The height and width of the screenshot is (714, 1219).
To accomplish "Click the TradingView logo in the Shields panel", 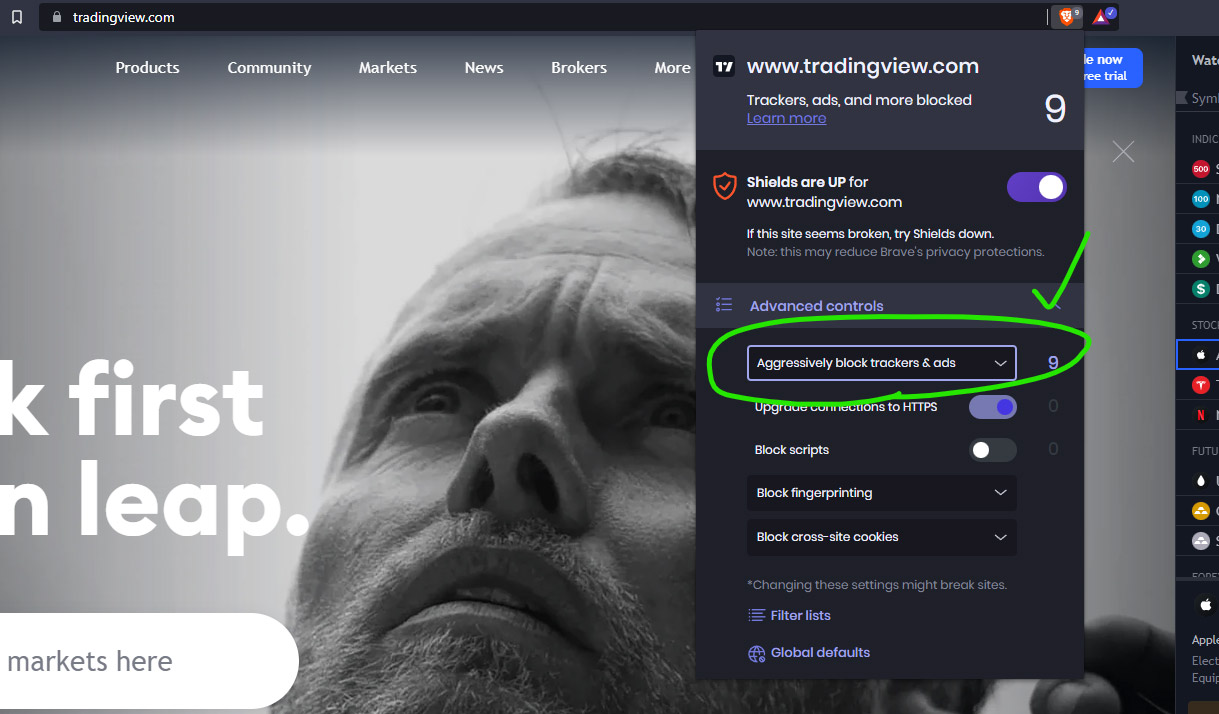I will [724, 67].
